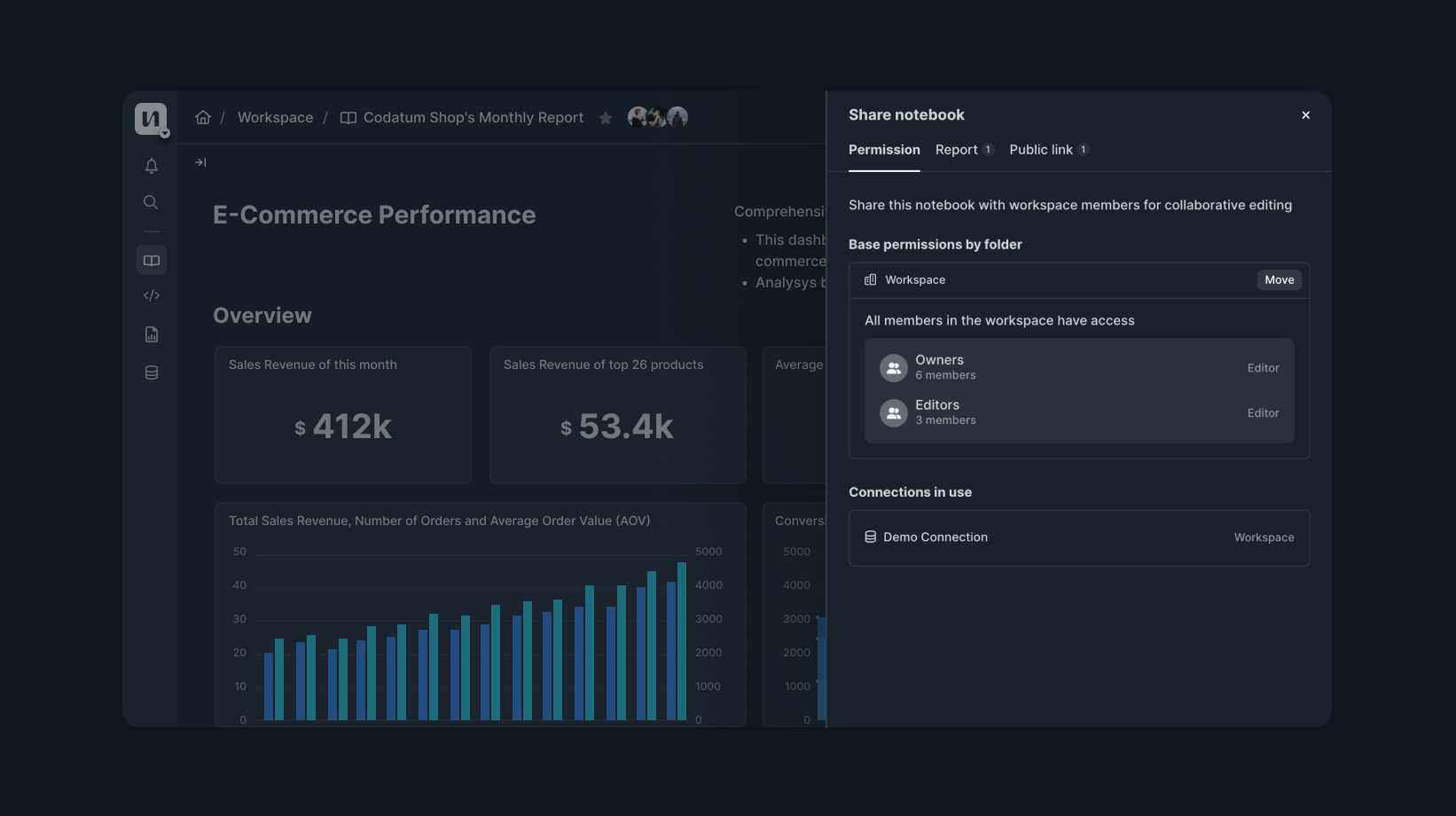Click the Demo Connection database icon

pyautogui.click(x=871, y=537)
